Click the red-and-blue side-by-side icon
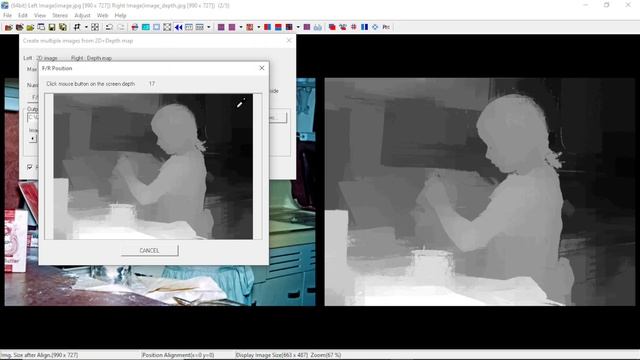 click(x=267, y=27)
